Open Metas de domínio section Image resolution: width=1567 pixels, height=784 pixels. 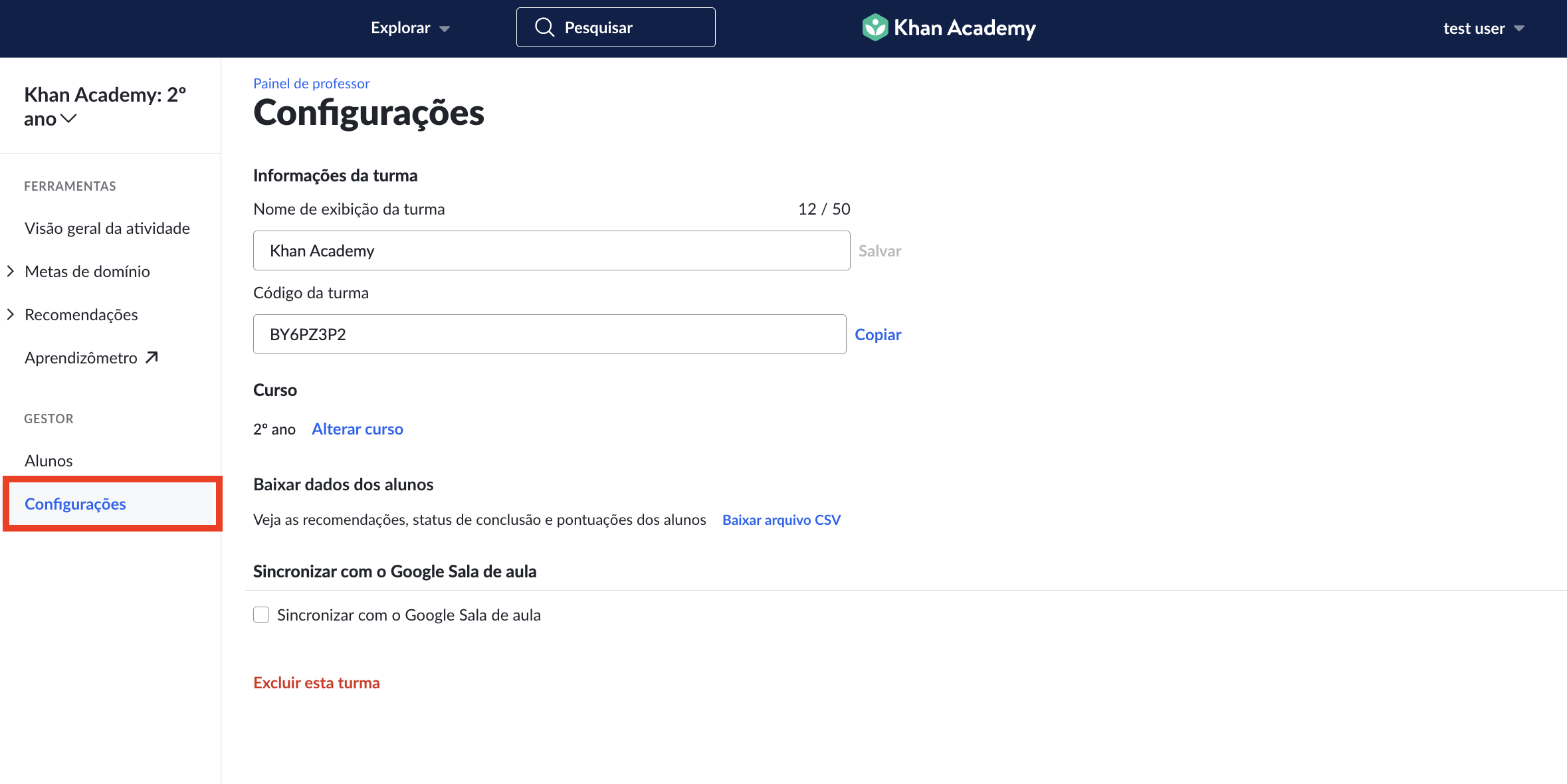[87, 271]
